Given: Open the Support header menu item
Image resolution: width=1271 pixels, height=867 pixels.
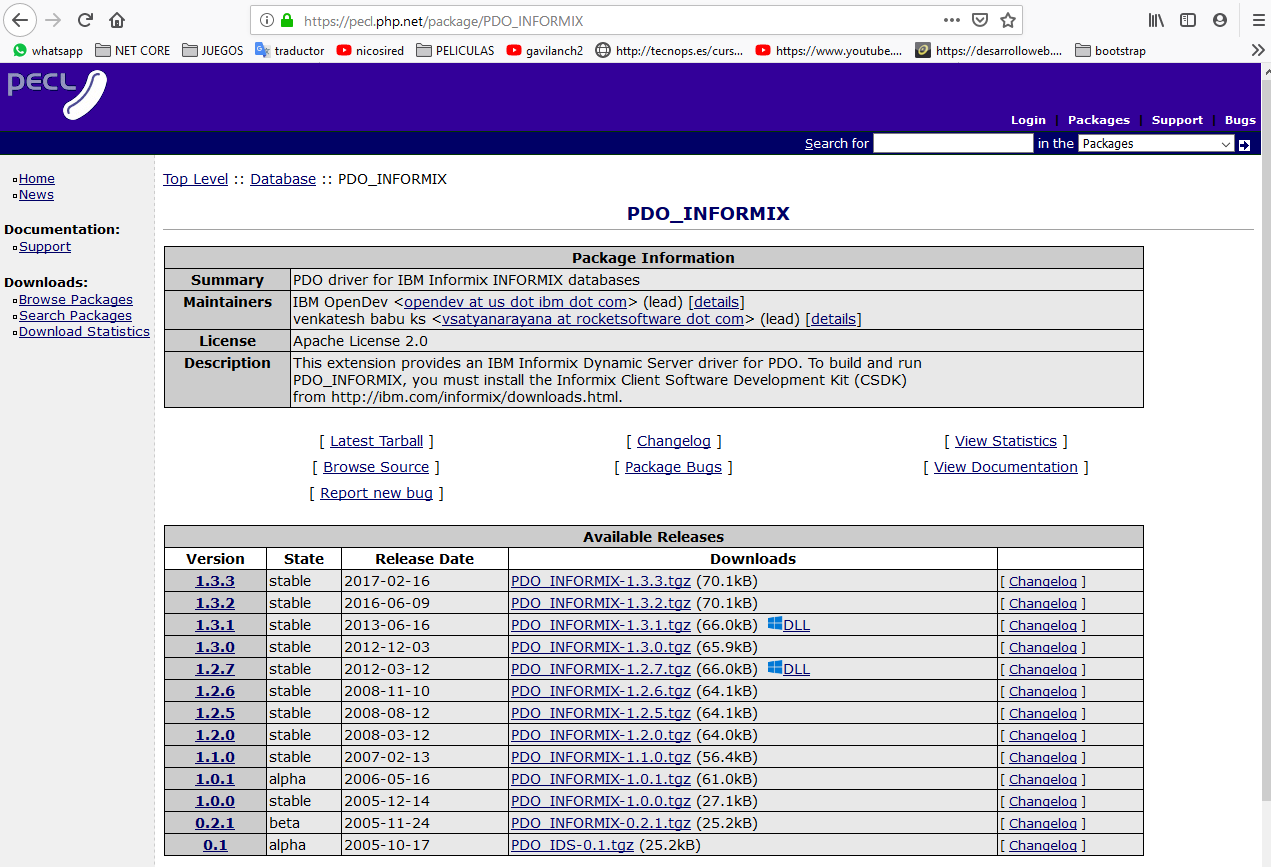Looking at the screenshot, I should coord(1177,120).
